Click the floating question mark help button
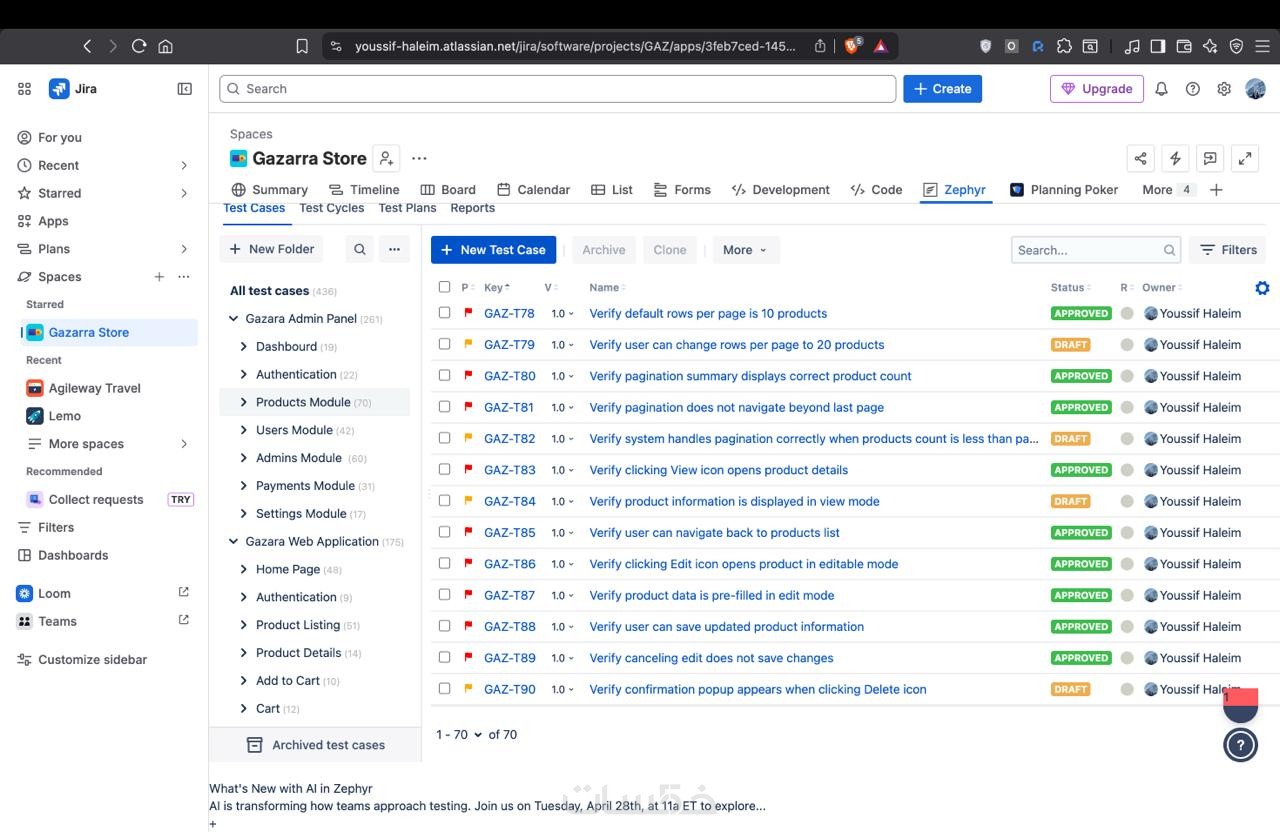The width and height of the screenshot is (1280, 832). pos(1241,745)
